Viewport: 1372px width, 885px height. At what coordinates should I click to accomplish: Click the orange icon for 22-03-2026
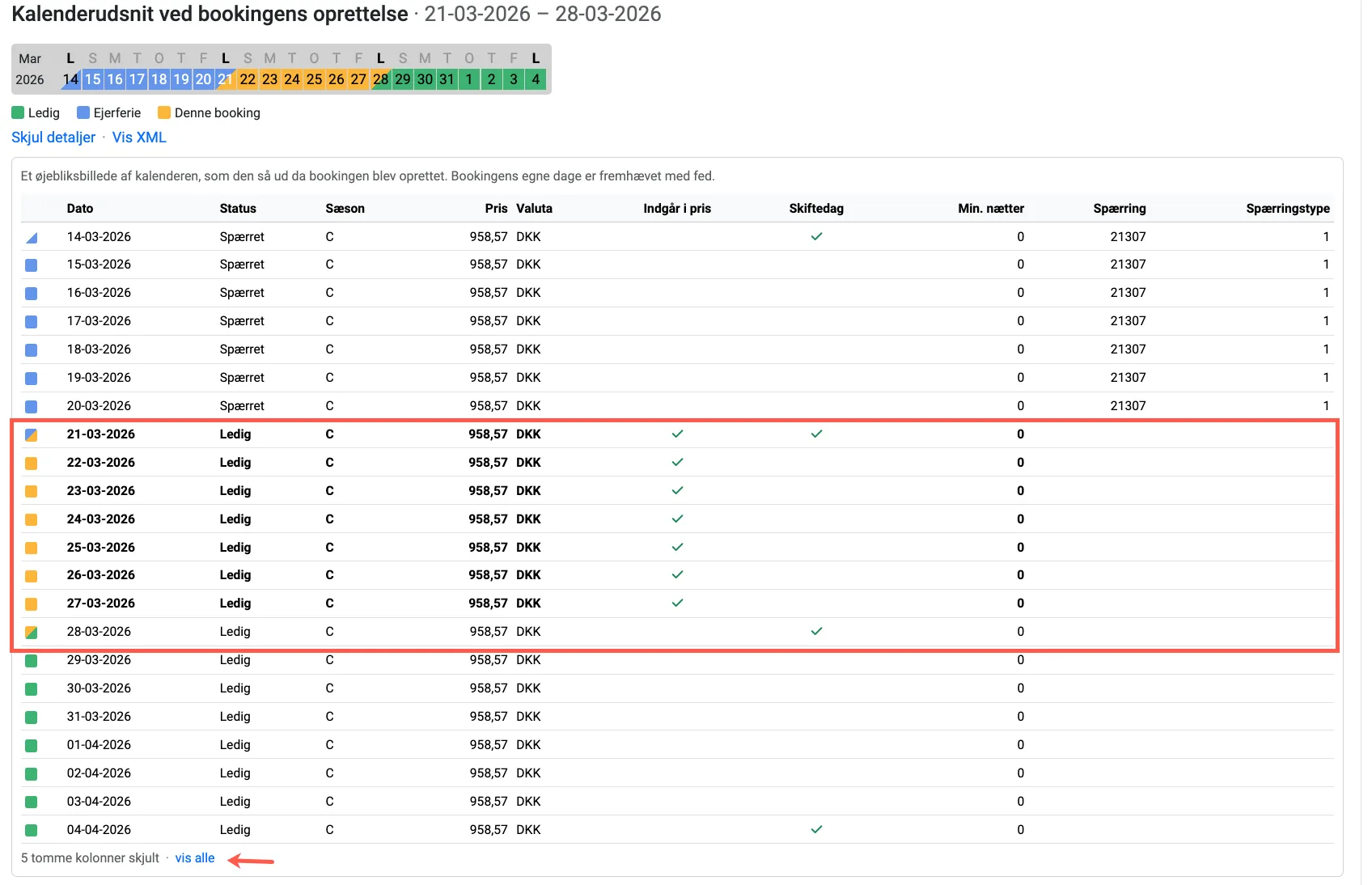click(x=32, y=464)
